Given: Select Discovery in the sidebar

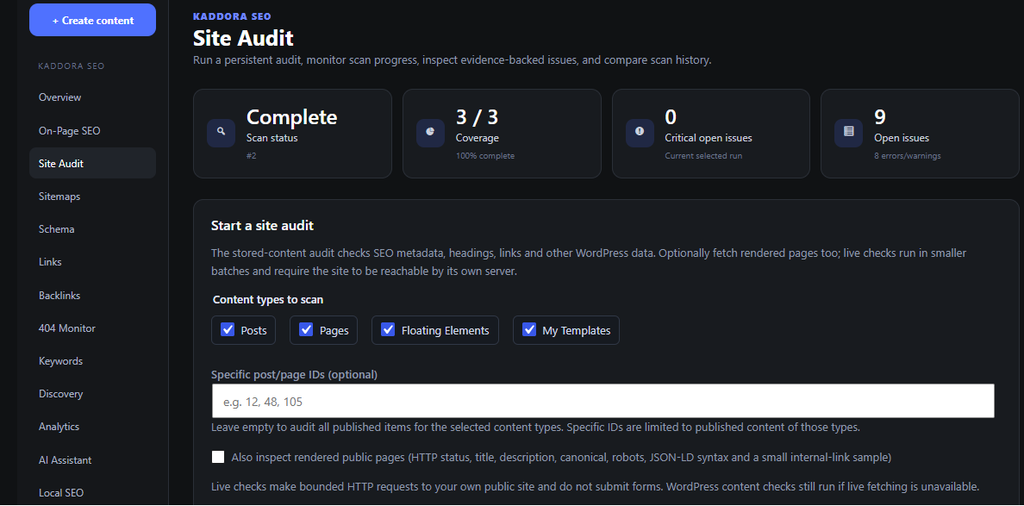Looking at the screenshot, I should click(x=93, y=394).
